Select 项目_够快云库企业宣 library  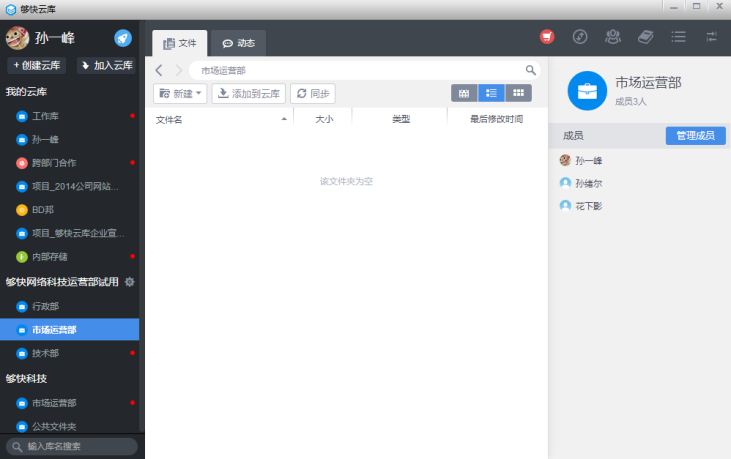(69, 233)
